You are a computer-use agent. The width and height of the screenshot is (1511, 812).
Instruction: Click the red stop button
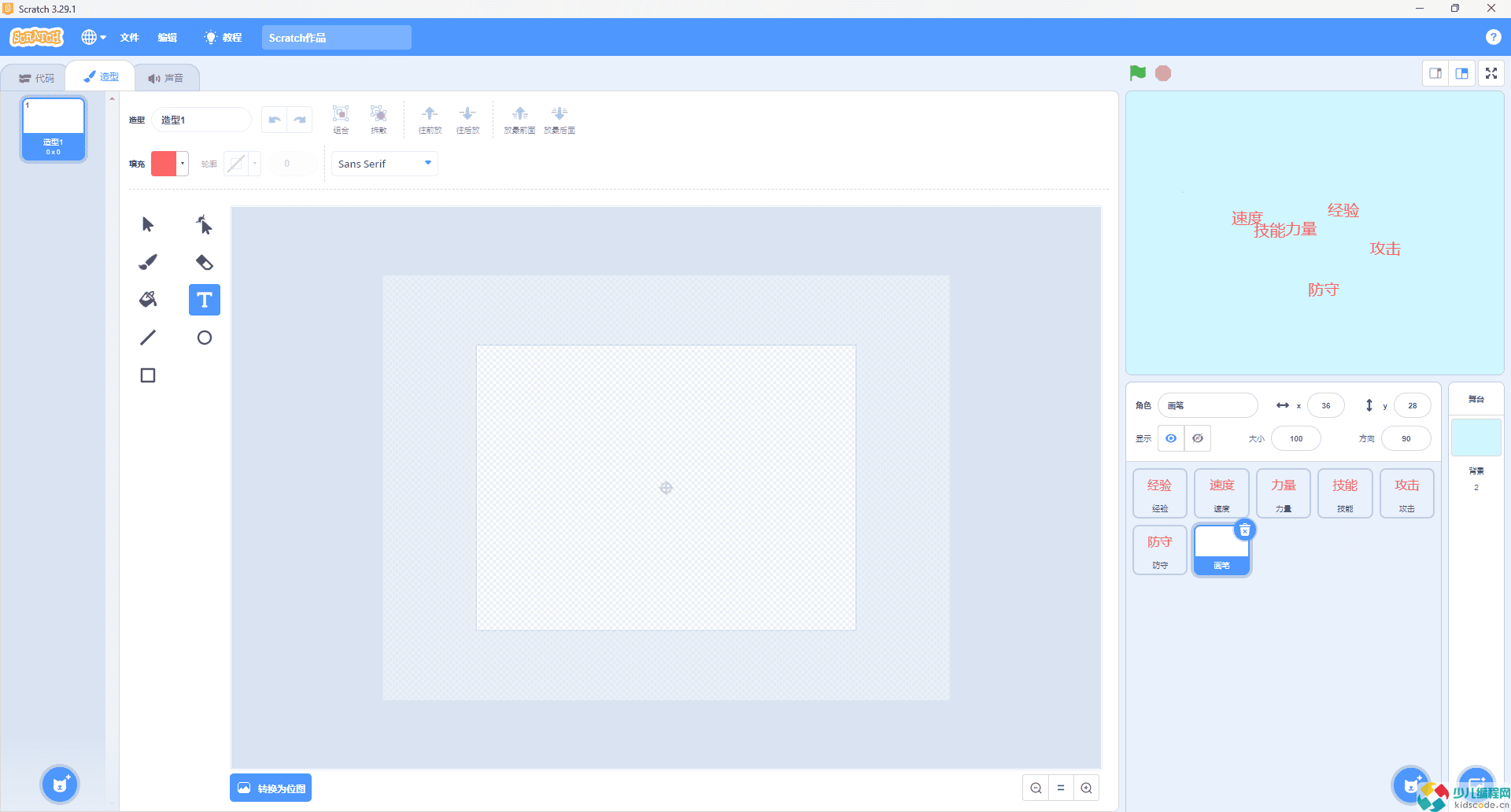point(1163,73)
